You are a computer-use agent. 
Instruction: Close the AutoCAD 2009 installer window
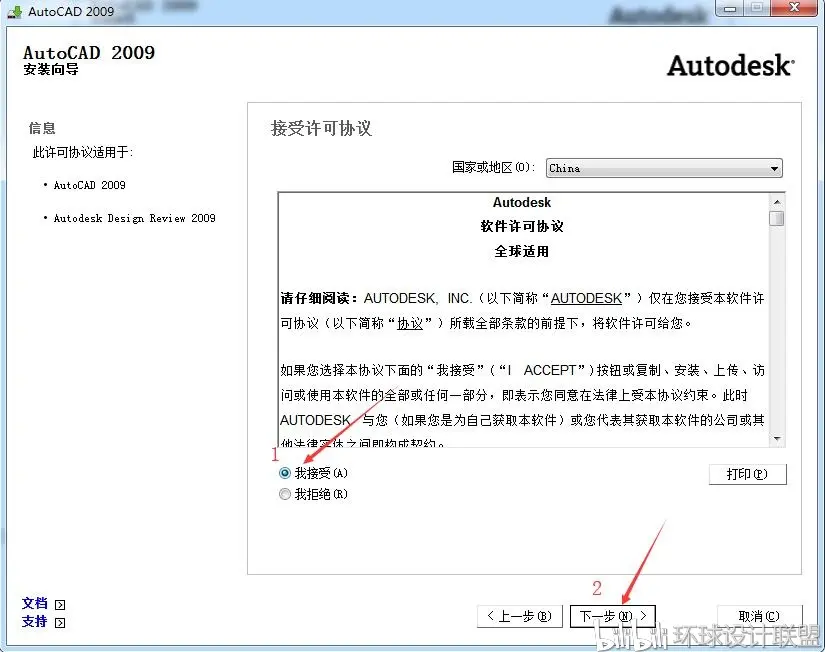(794, 8)
